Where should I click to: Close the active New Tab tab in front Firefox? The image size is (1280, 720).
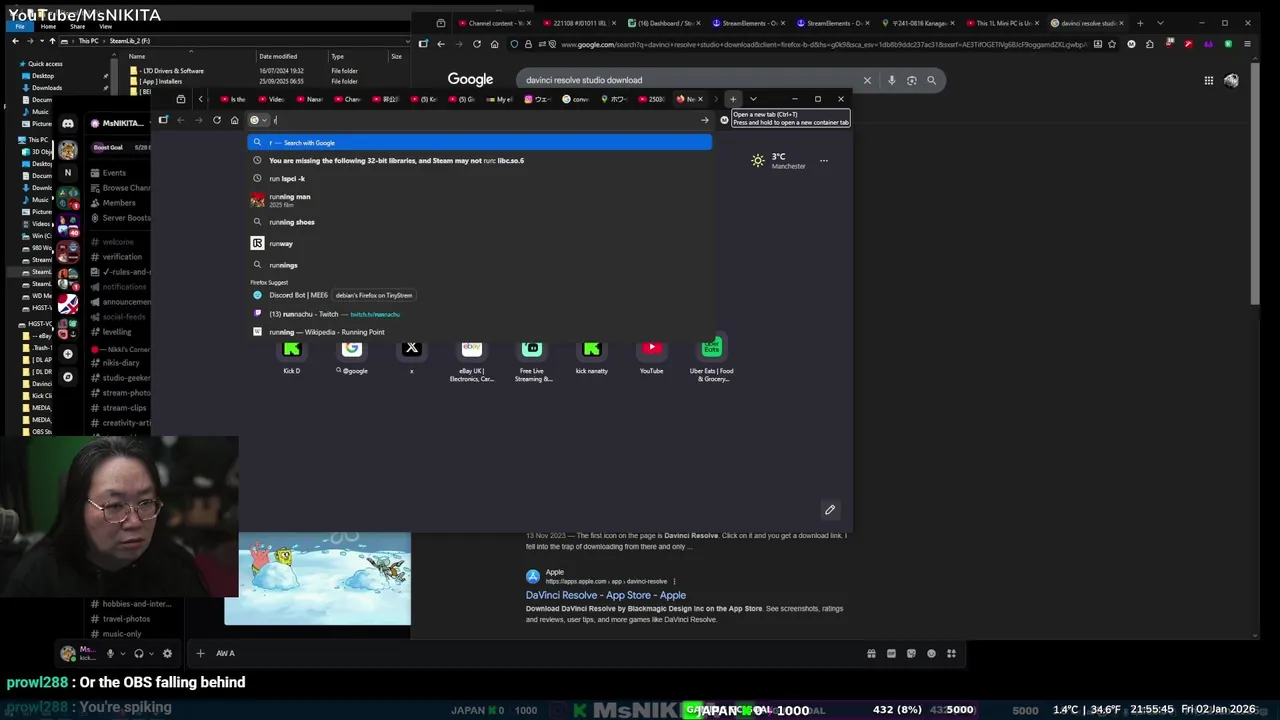(x=700, y=99)
